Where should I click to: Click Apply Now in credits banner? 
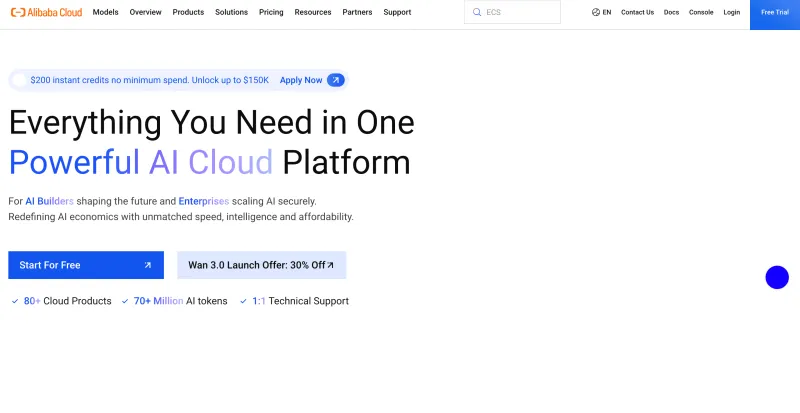tap(301, 80)
